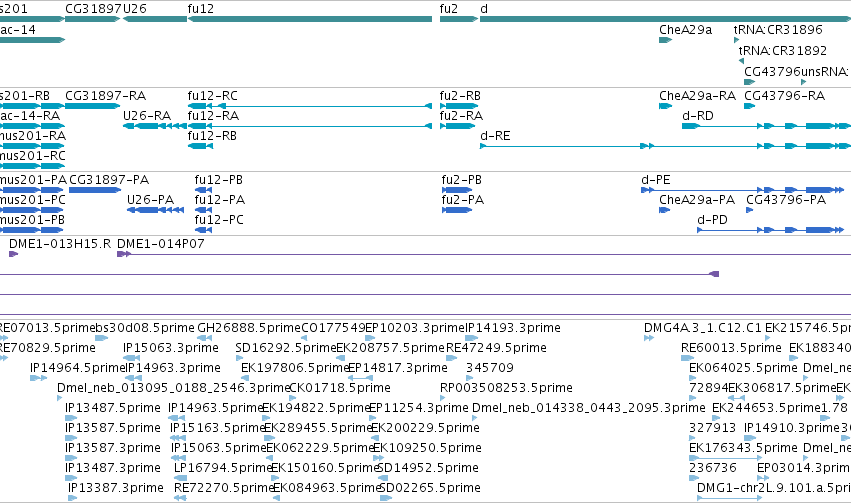Screen dimensions: 851x503
Task: Click the CG31897 gene feature
Action: coord(92,19)
